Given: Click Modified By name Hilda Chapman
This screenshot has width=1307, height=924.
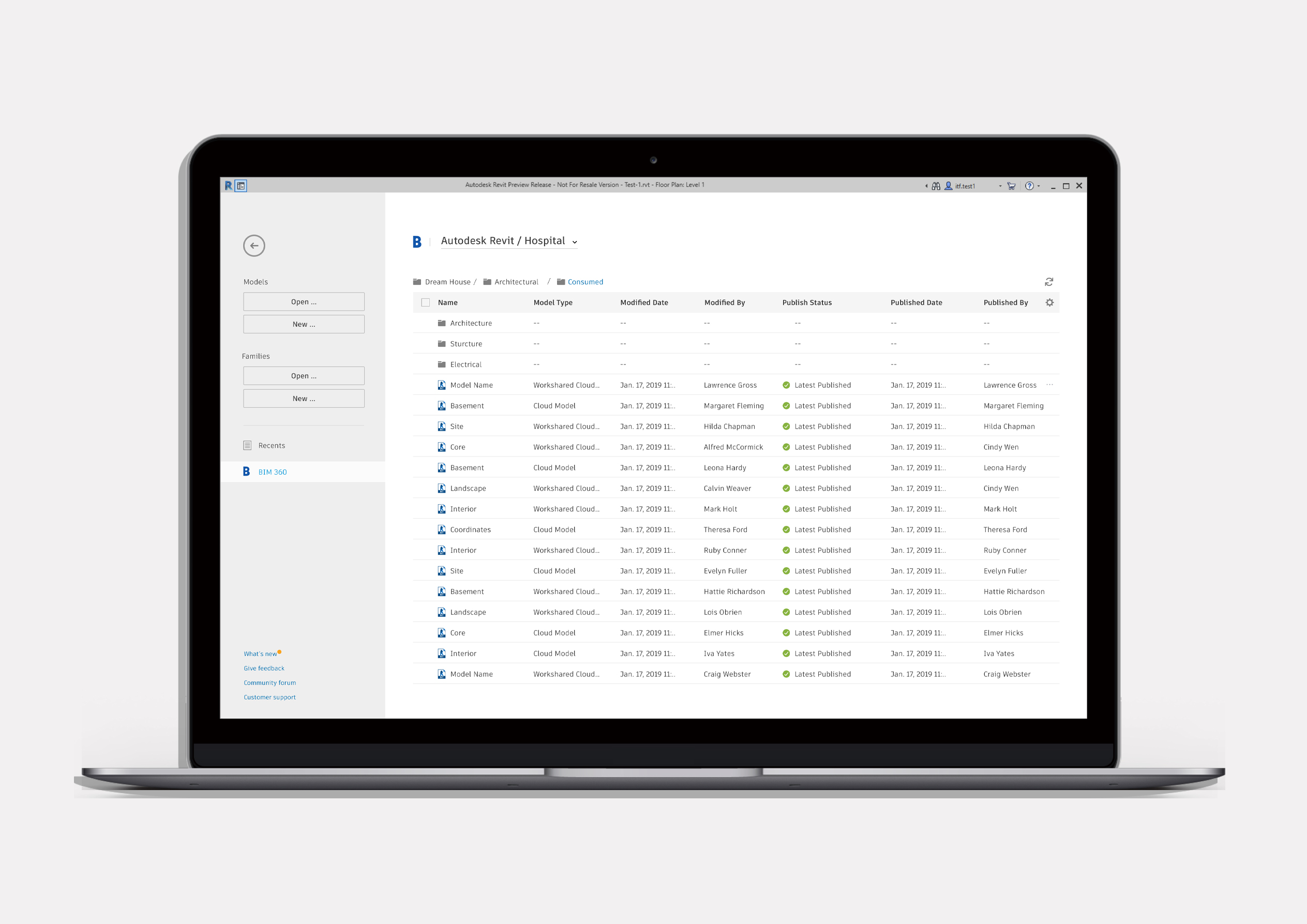Looking at the screenshot, I should [x=729, y=426].
